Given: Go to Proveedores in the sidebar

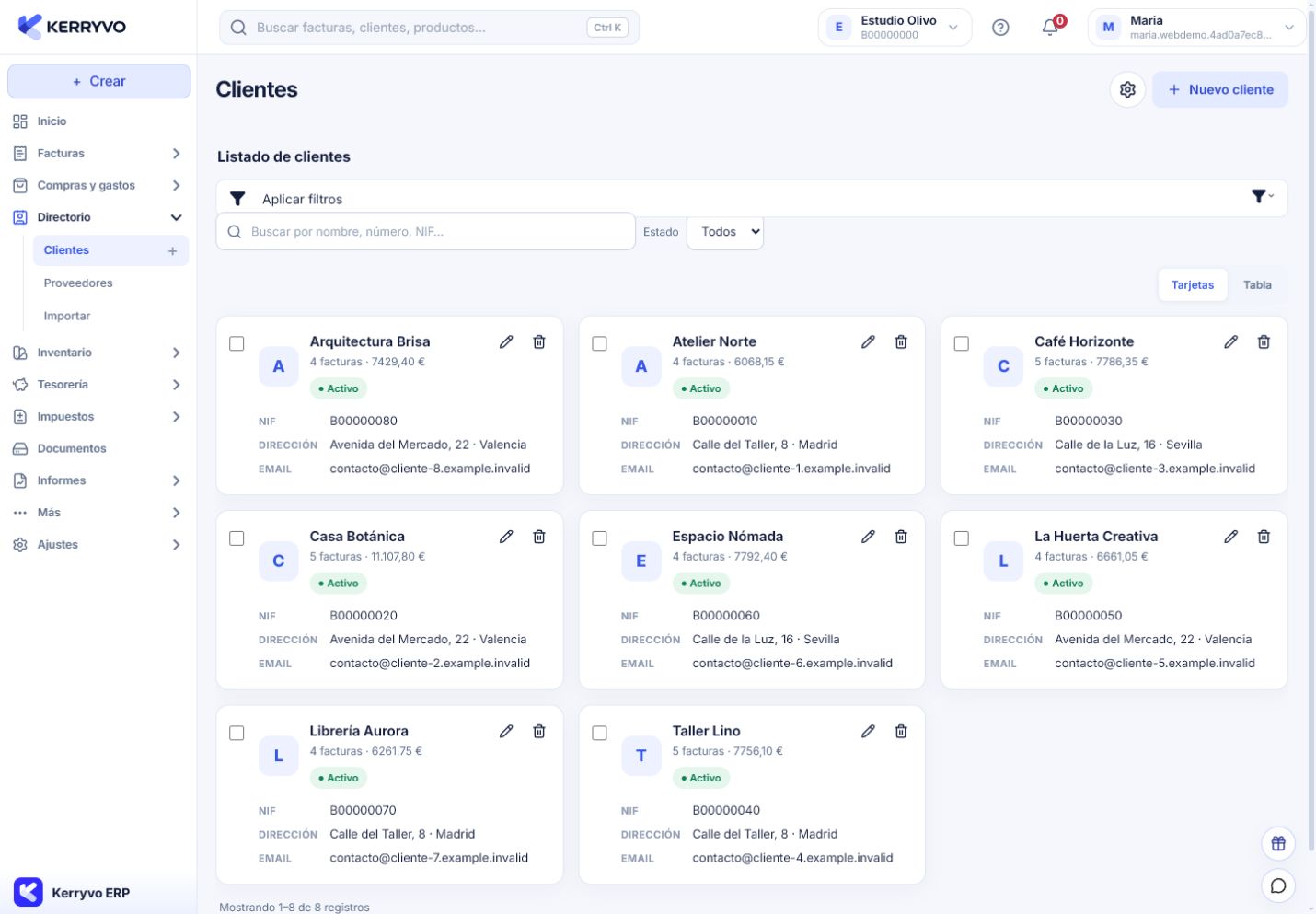Looking at the screenshot, I should coord(78,283).
